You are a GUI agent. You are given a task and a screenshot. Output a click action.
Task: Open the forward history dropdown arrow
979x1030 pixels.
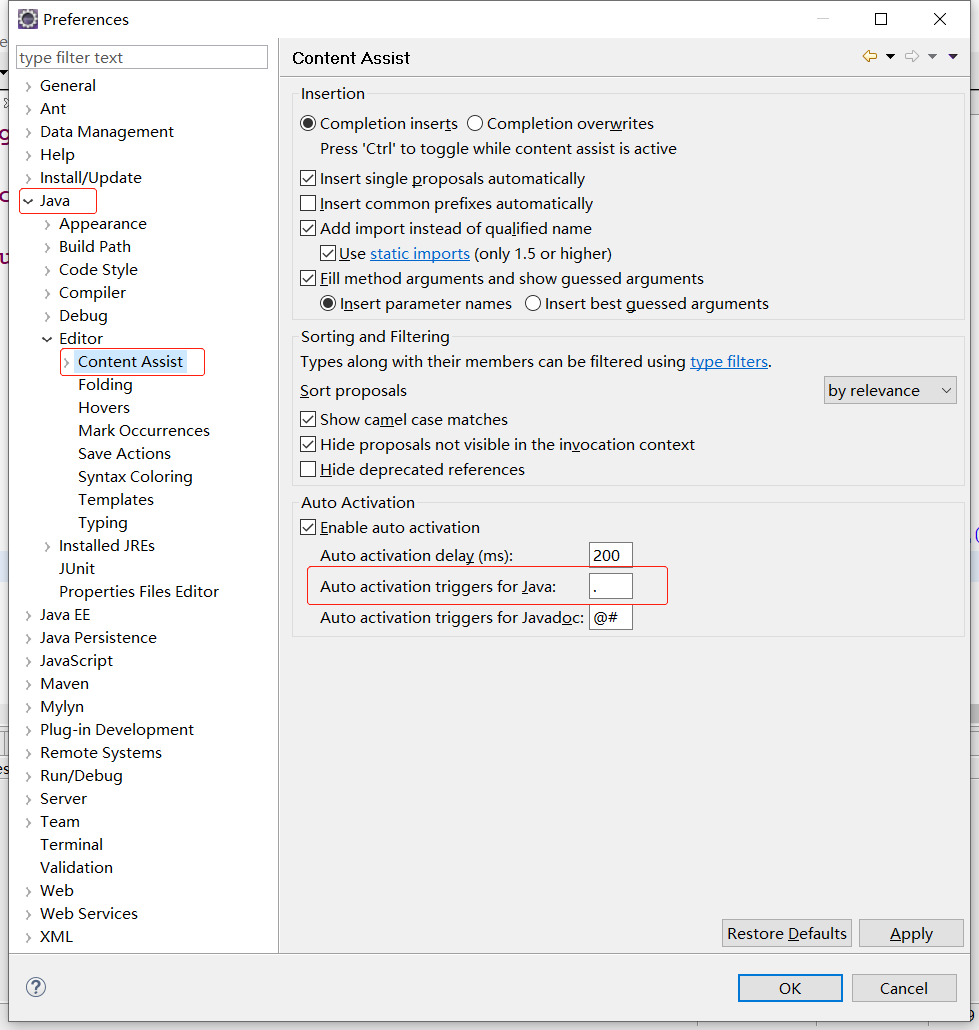(x=932, y=56)
